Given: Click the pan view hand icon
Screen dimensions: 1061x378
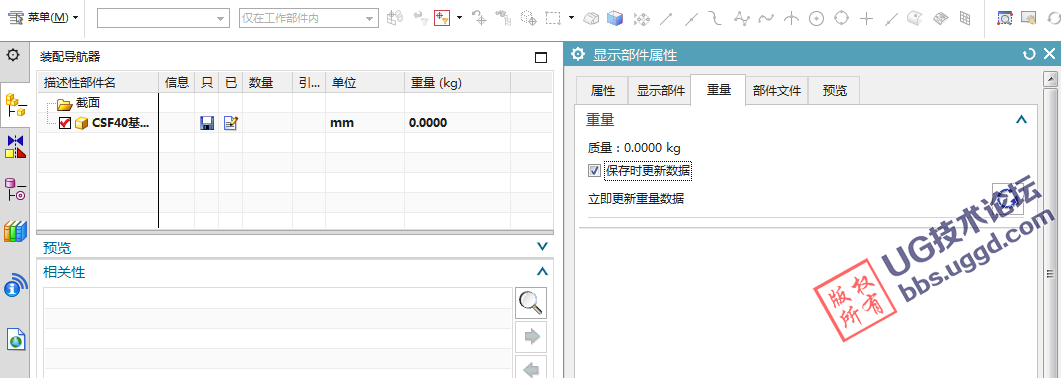Looking at the screenshot, I should [1029, 18].
